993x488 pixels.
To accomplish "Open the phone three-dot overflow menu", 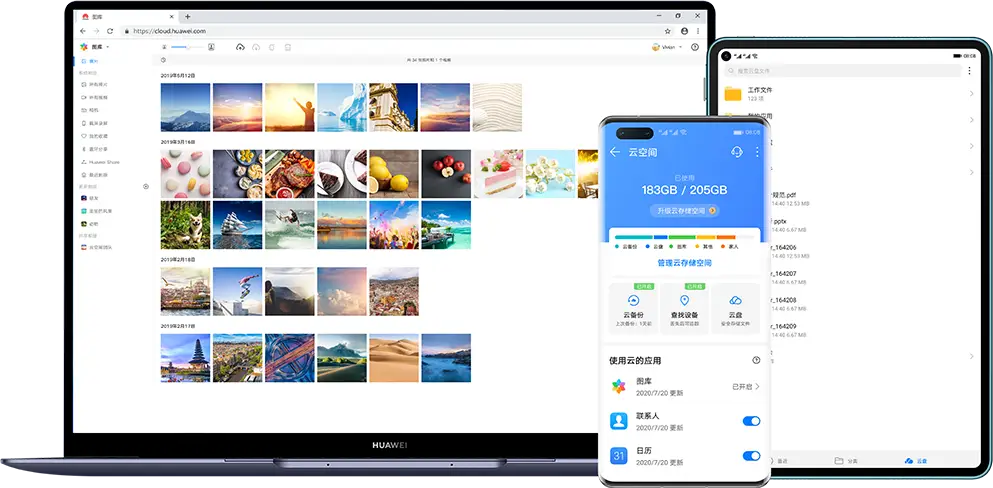I will click(x=757, y=152).
